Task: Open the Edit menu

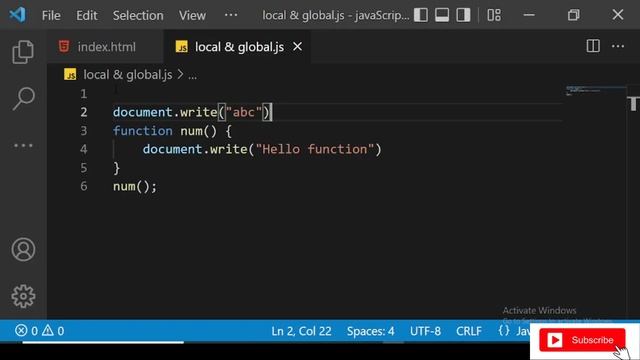Action: pos(87,16)
